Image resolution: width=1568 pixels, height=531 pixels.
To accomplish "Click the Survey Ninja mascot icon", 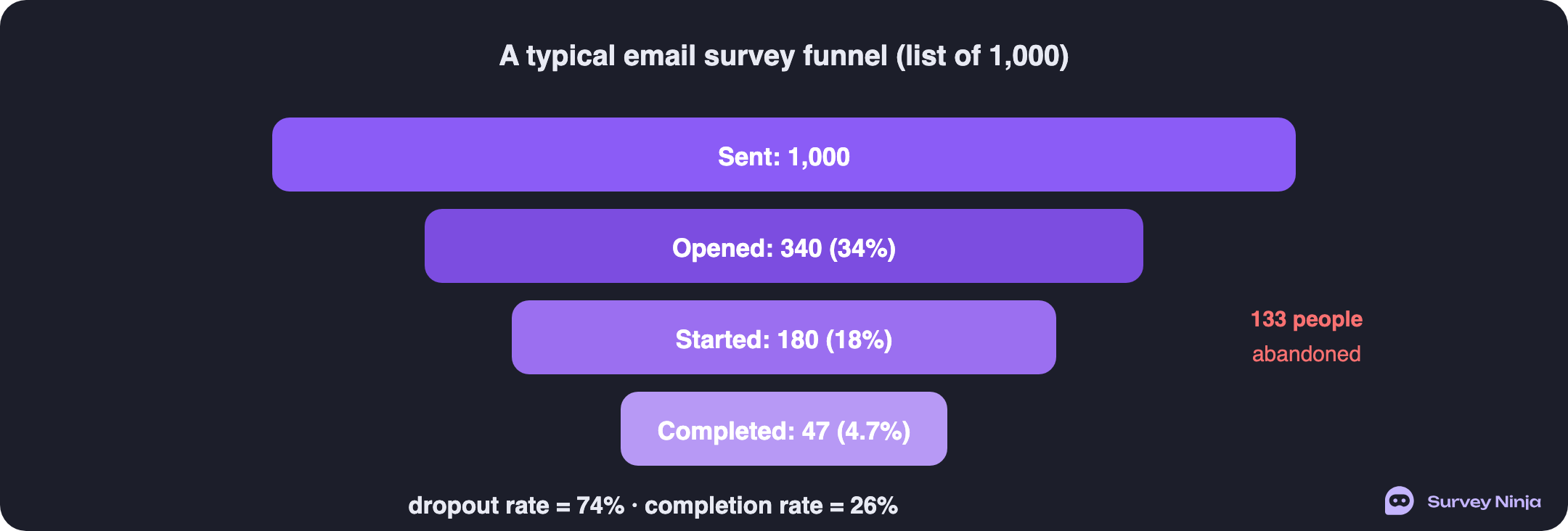I will [1399, 501].
